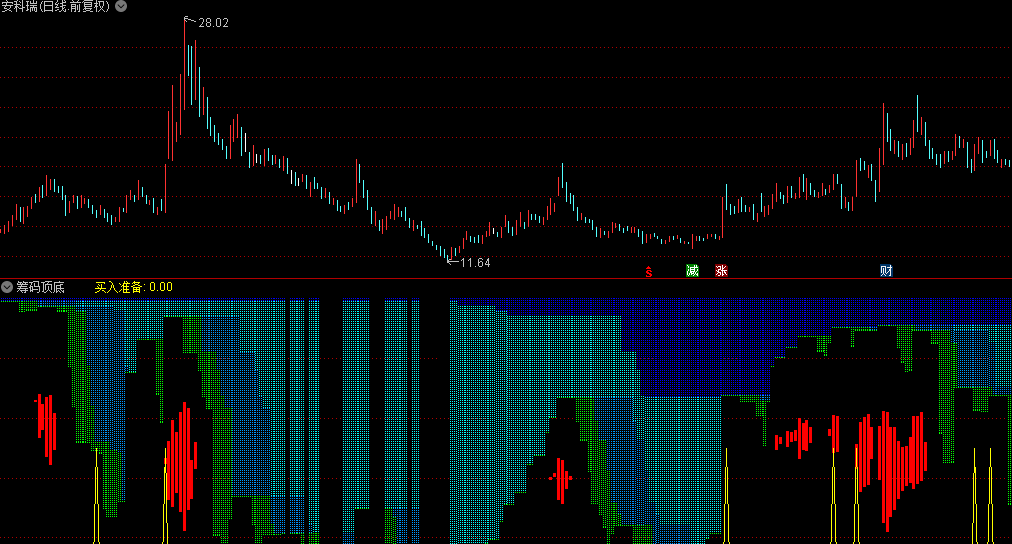Click the 买入准备: 0.00 value label
Viewport: 1012px width, 544px height.
click(x=134, y=287)
